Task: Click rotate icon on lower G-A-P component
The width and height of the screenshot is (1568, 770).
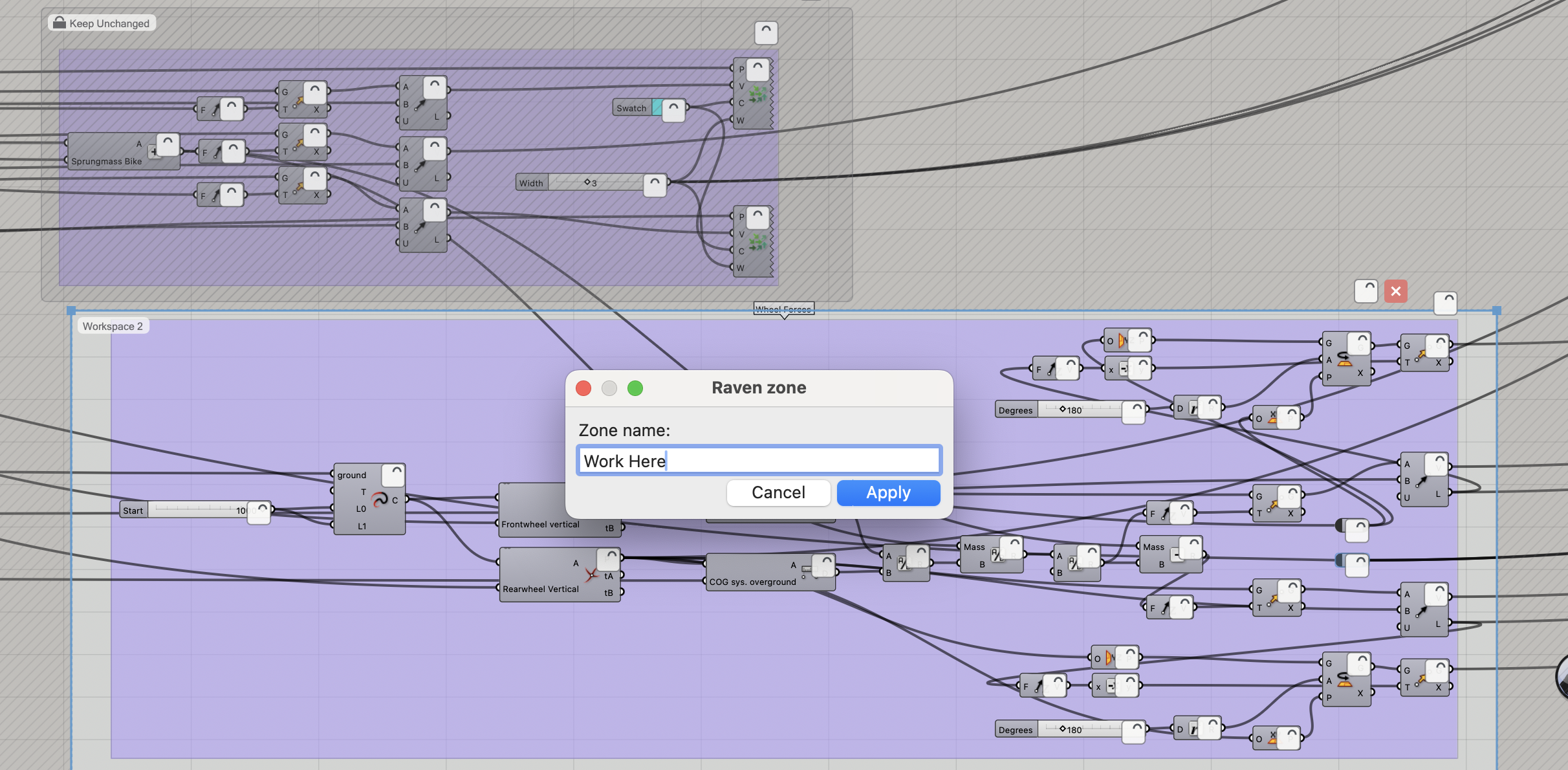Action: coord(1345,680)
